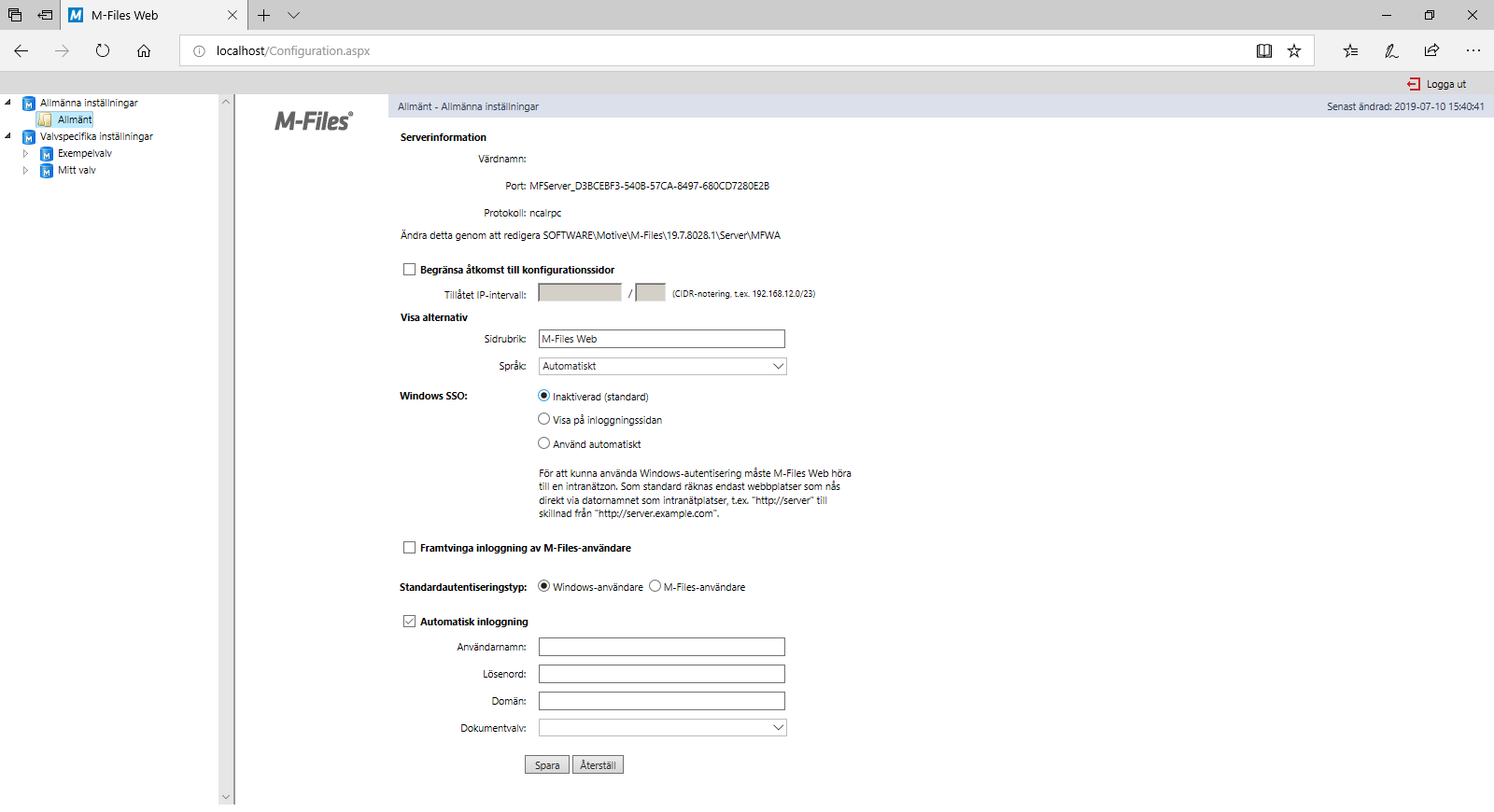Go back to the previous page
The height and width of the screenshot is (812, 1494).
pos(21,50)
